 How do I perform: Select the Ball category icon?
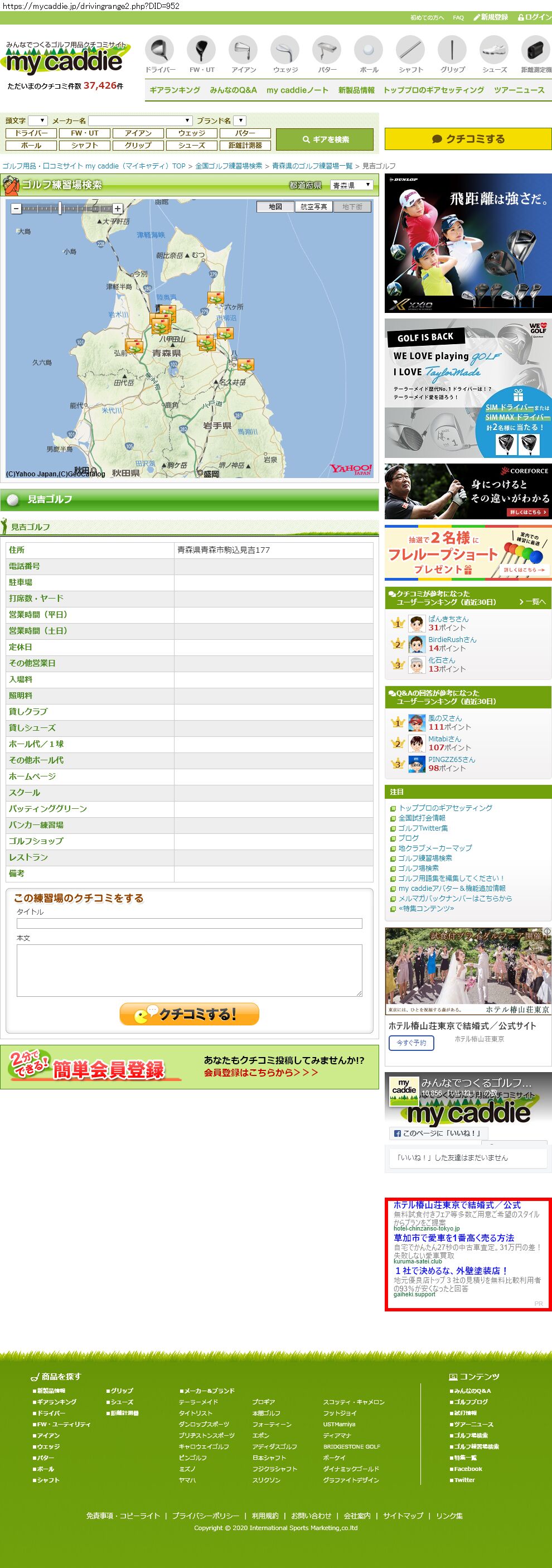point(368,49)
